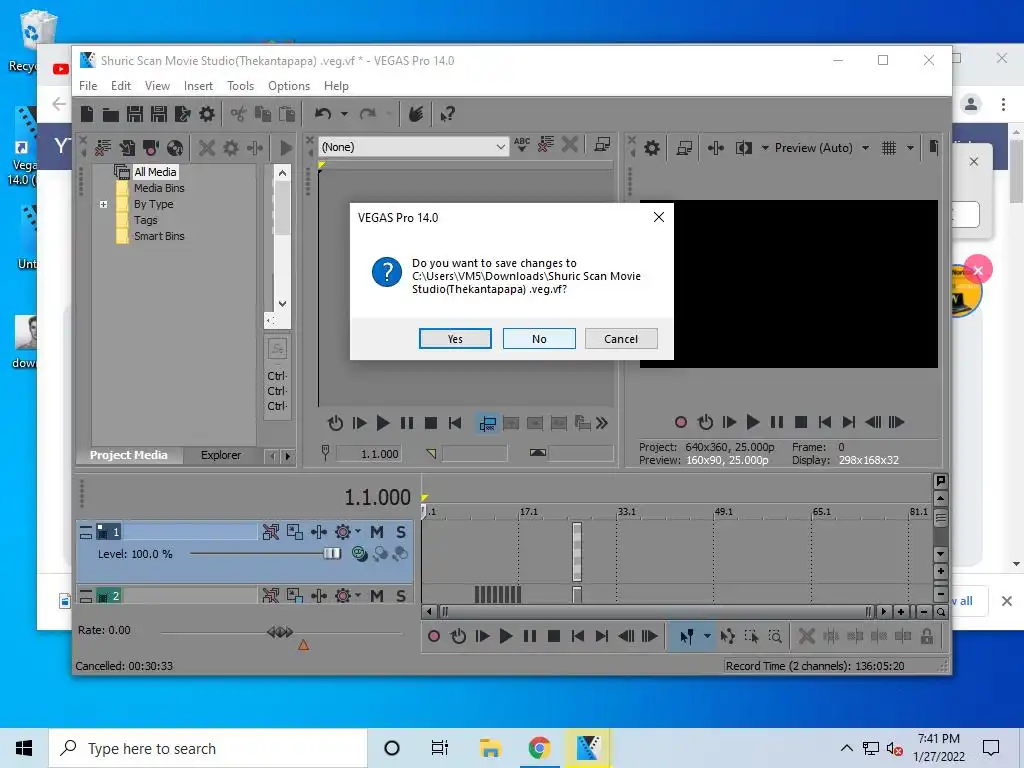Click main timeline Play button
The width and height of the screenshot is (1024, 768).
tap(505, 636)
